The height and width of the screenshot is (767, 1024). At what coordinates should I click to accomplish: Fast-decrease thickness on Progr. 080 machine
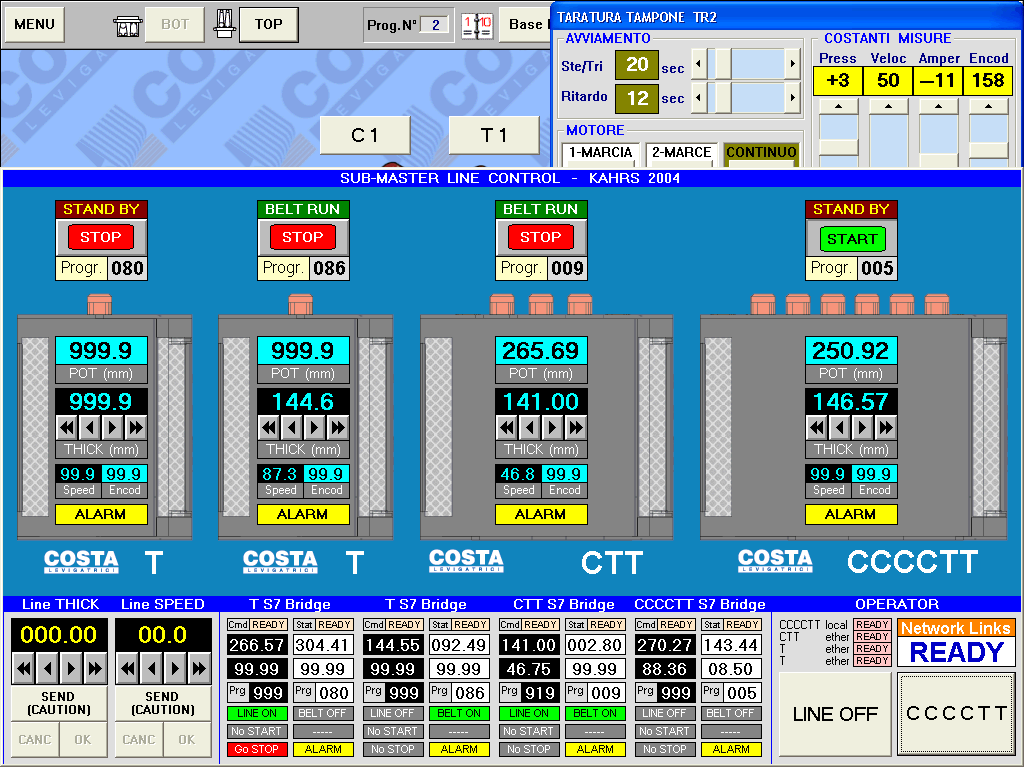(x=67, y=428)
